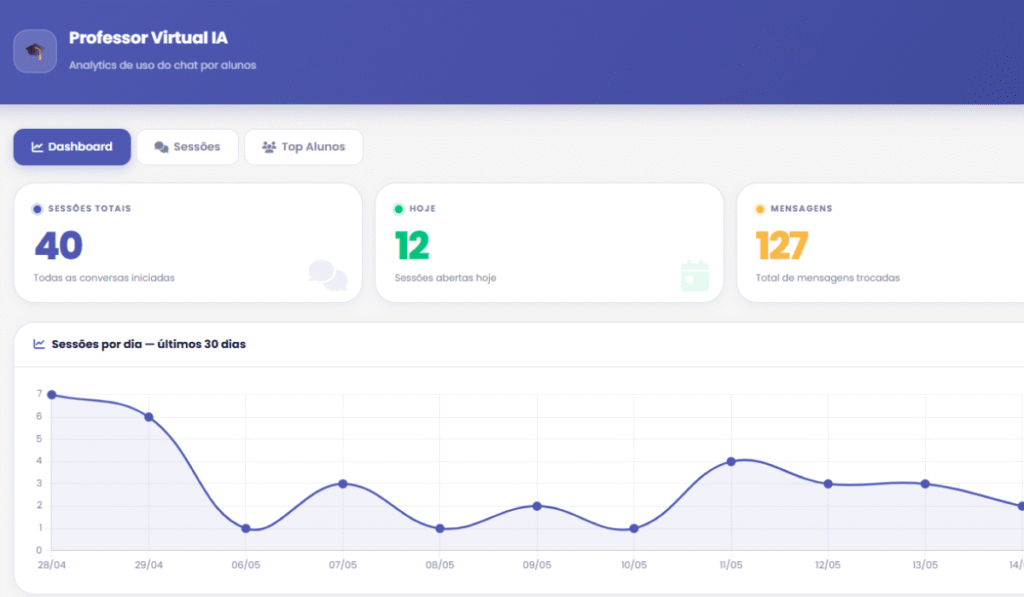Image resolution: width=1024 pixels, height=597 pixels.
Task: Click the Professor Virtual IA title
Action: coord(148,38)
